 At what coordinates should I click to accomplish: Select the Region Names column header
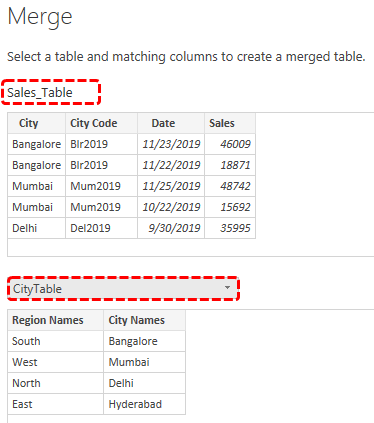pyautogui.click(x=56, y=320)
